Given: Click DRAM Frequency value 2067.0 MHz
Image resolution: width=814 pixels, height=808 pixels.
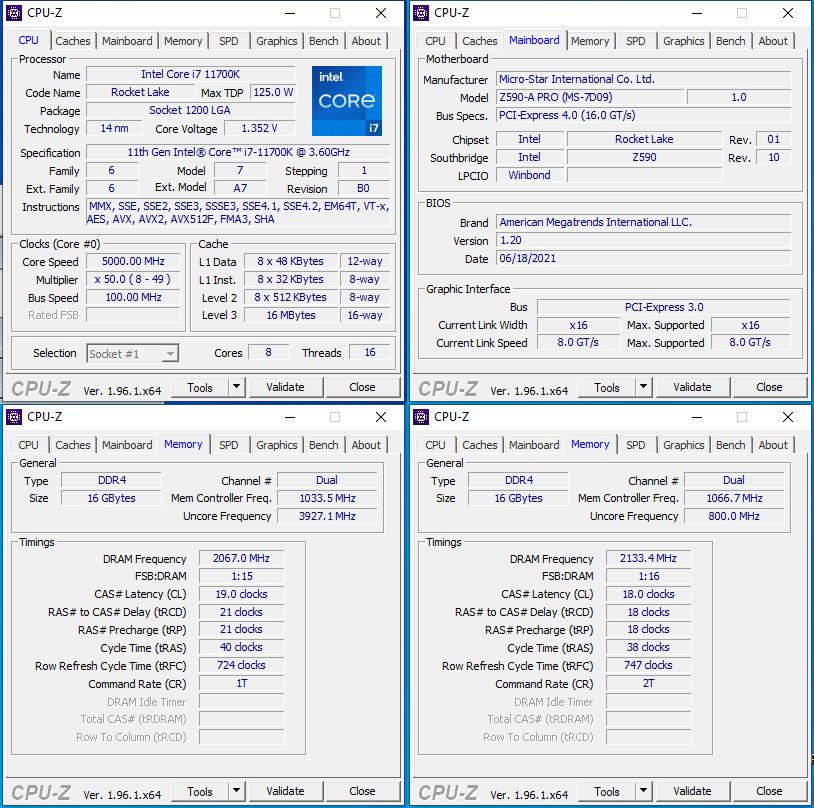Looking at the screenshot, I should [x=241, y=558].
